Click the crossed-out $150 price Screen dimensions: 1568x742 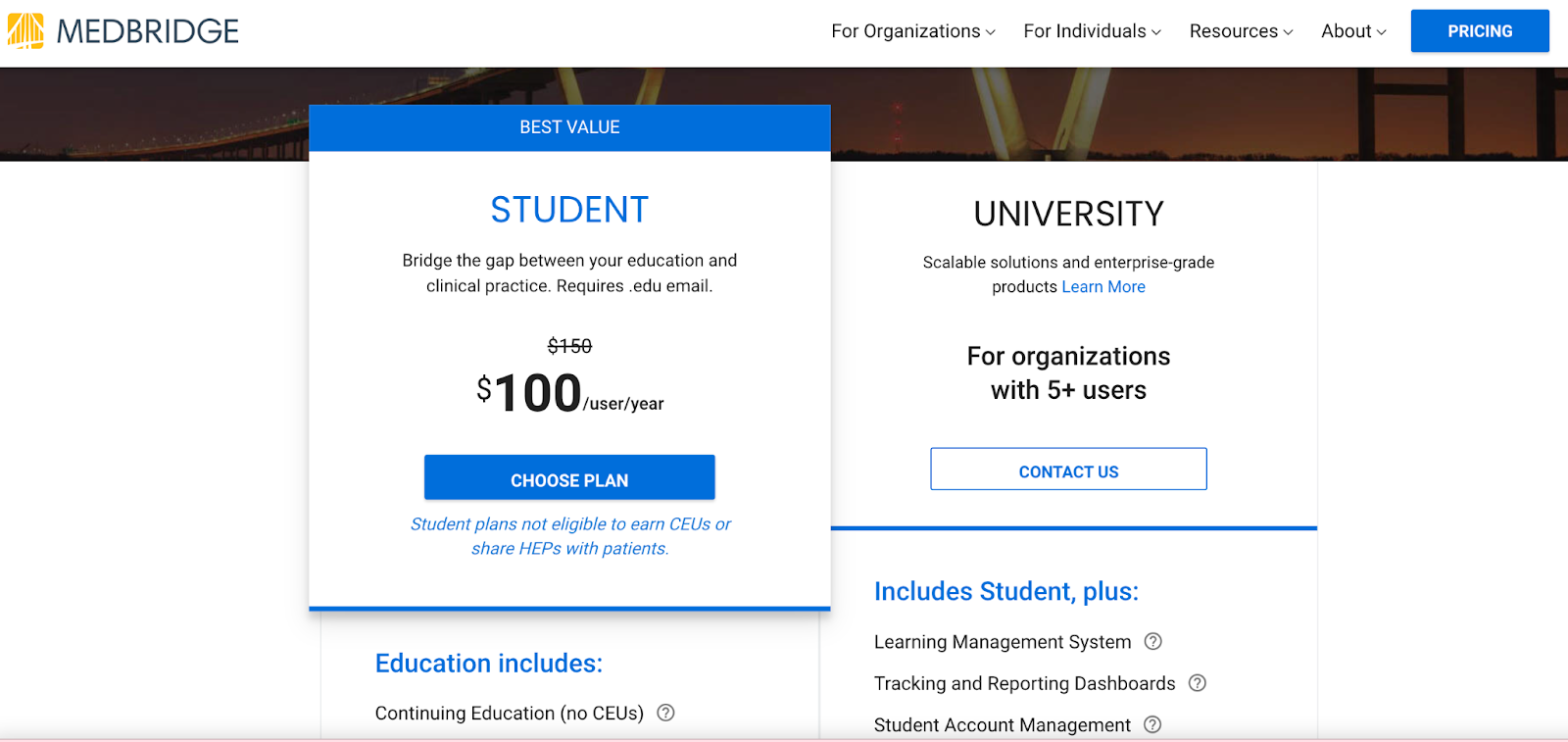click(569, 346)
